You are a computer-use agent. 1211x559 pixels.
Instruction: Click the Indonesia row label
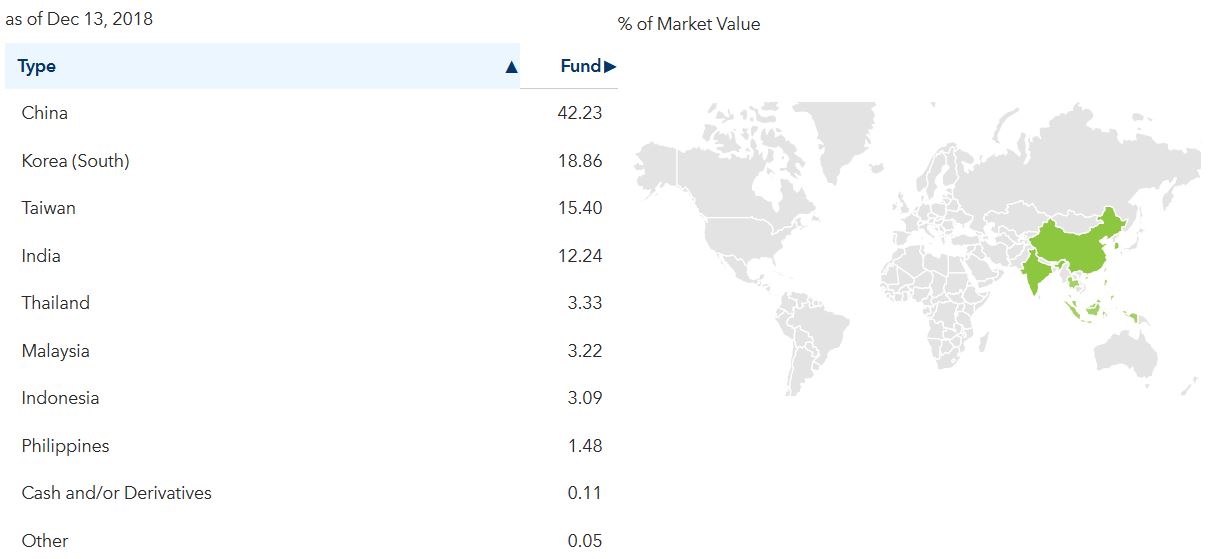tap(60, 398)
